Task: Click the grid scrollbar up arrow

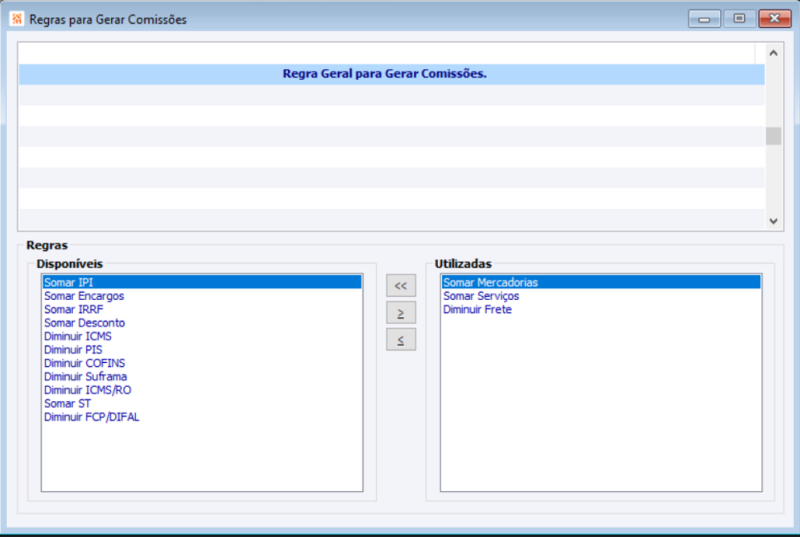Action: point(773,53)
